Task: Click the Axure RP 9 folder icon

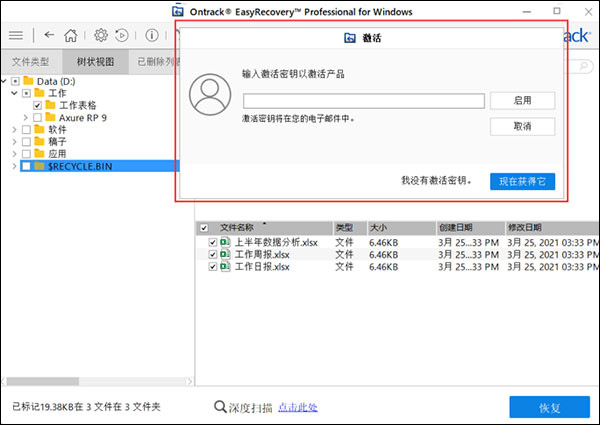Action: [x=51, y=117]
